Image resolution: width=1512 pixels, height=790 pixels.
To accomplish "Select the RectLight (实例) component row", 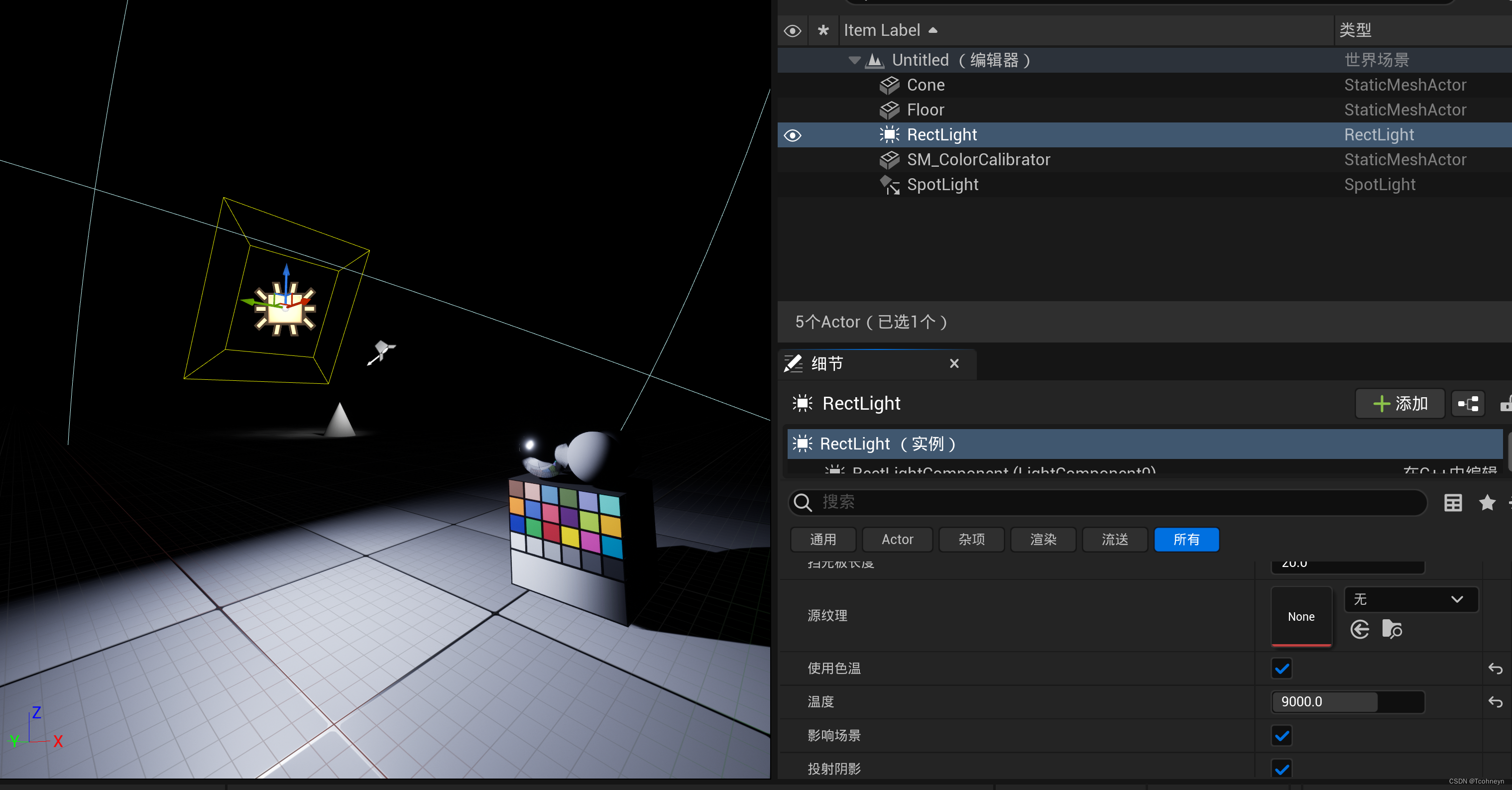I will [1144, 444].
